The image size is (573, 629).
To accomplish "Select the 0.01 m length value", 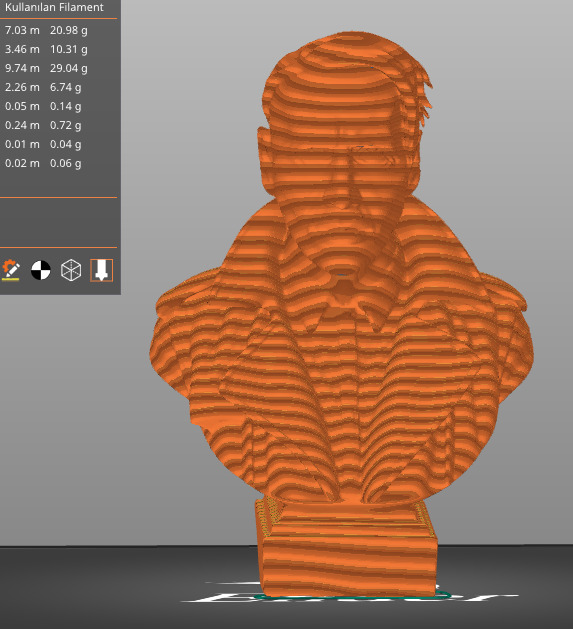I will (x=22, y=144).
